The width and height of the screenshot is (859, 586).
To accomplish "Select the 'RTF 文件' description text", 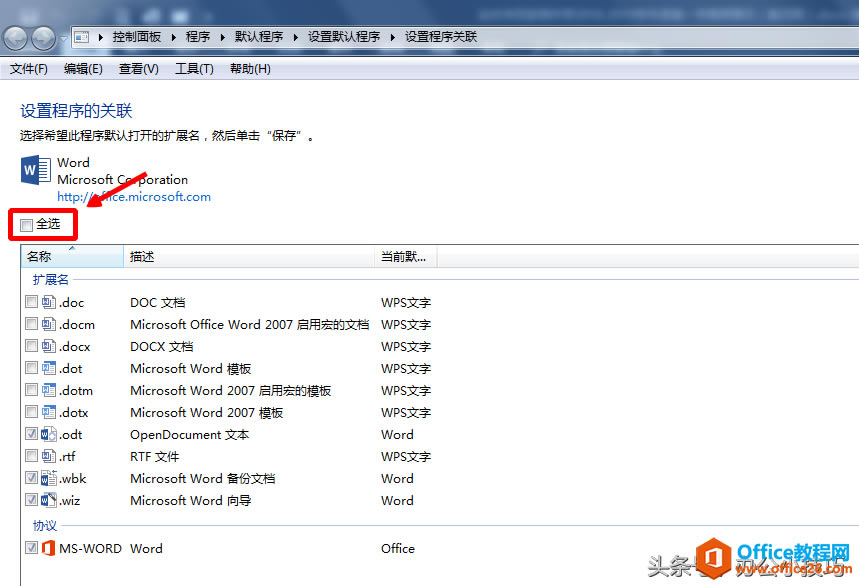I will tap(154, 456).
